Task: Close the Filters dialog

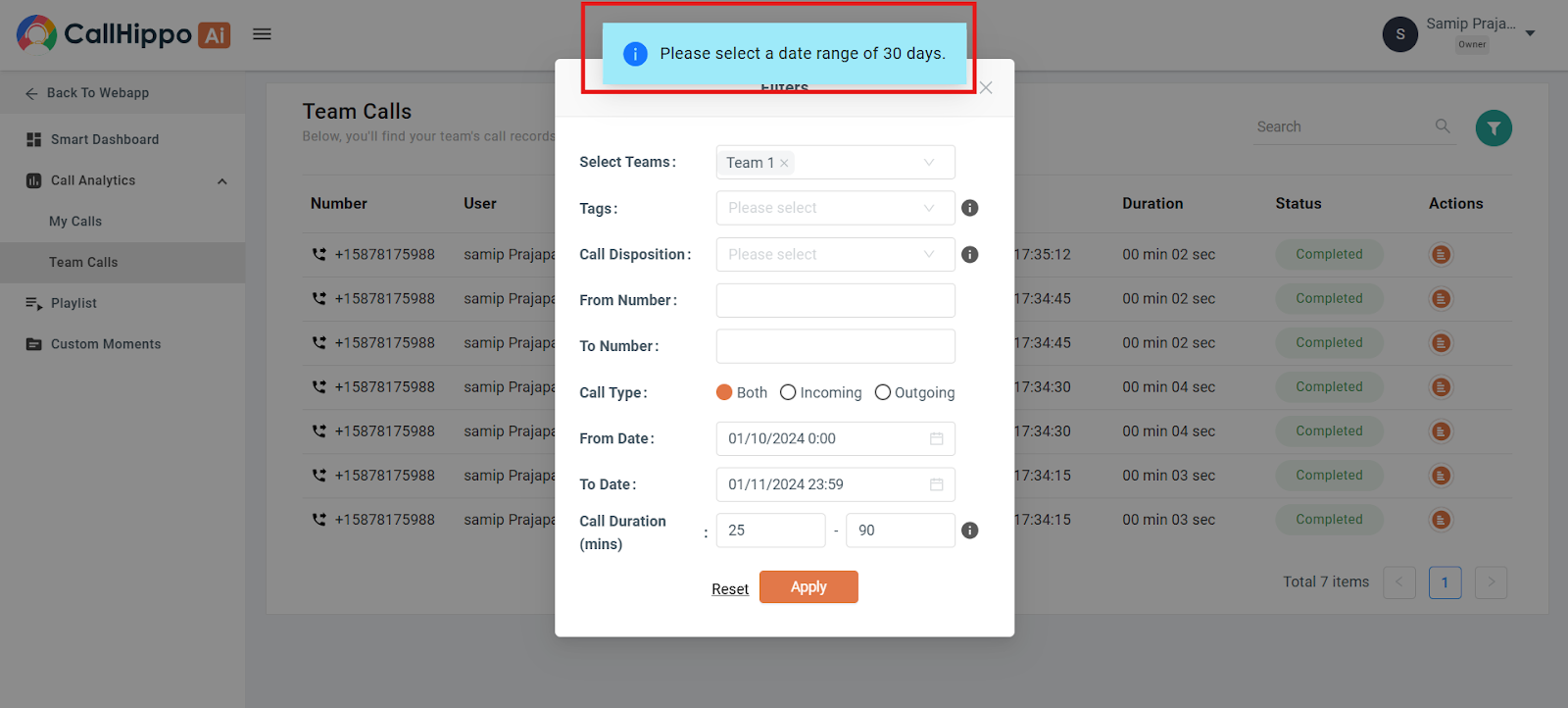Action: point(986,88)
